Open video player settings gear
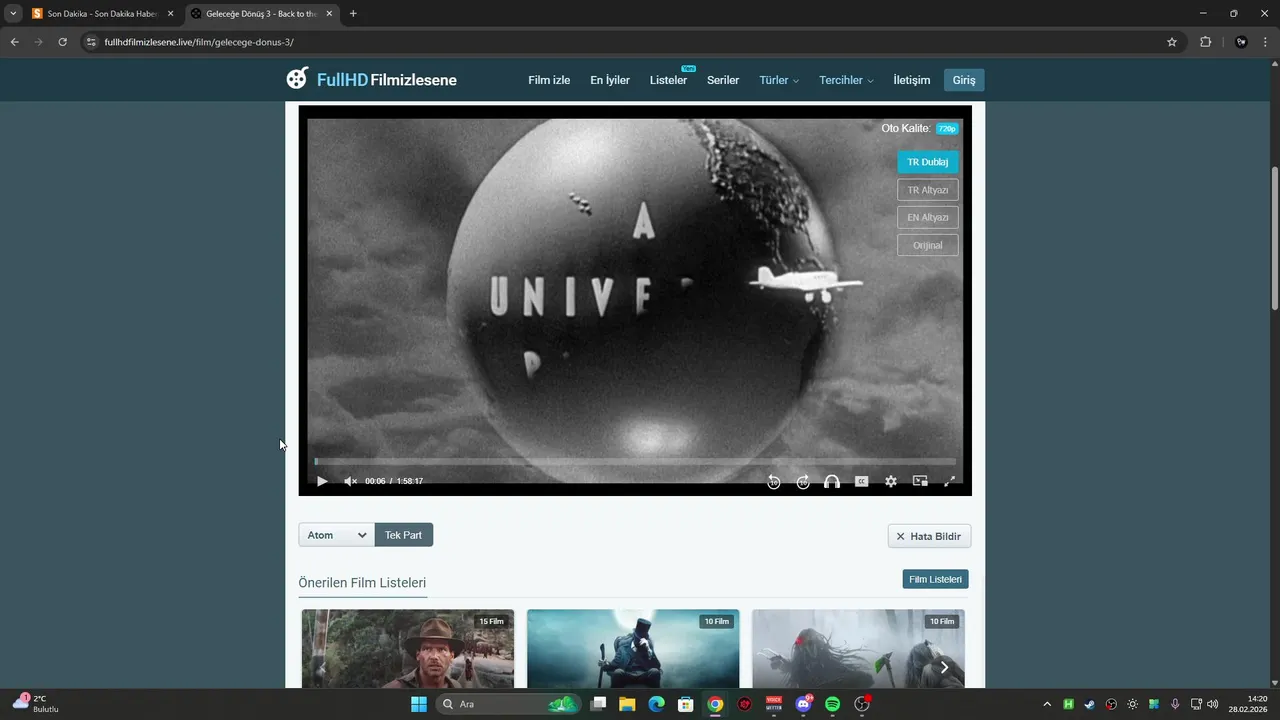The width and height of the screenshot is (1280, 720). pos(891,481)
